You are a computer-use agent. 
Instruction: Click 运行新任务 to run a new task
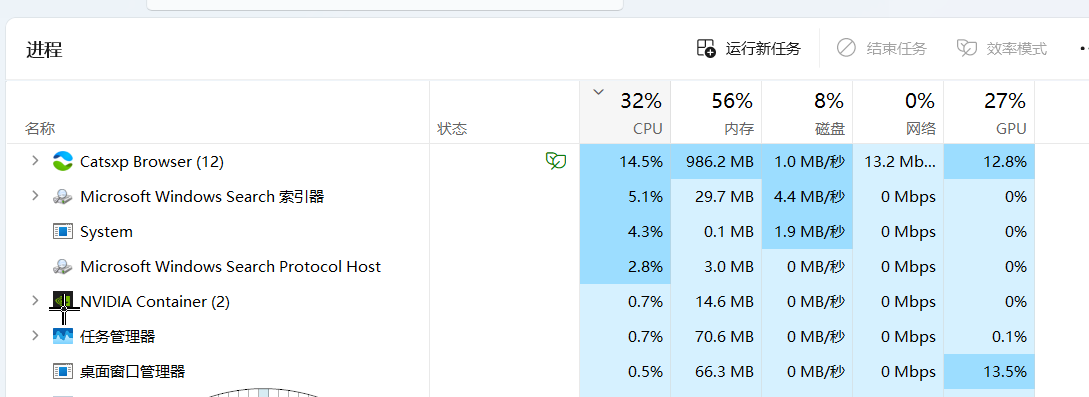click(x=749, y=49)
